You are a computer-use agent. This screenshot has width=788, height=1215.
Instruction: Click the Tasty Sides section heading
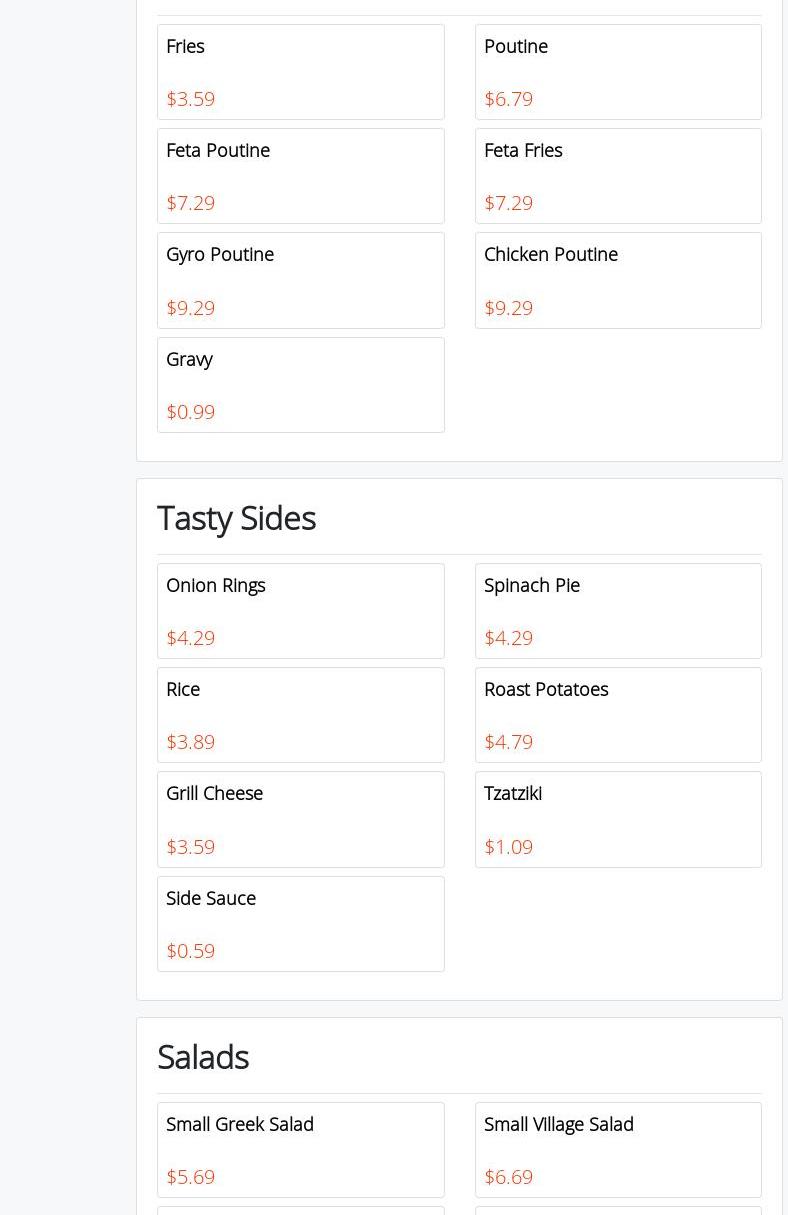[x=236, y=518]
